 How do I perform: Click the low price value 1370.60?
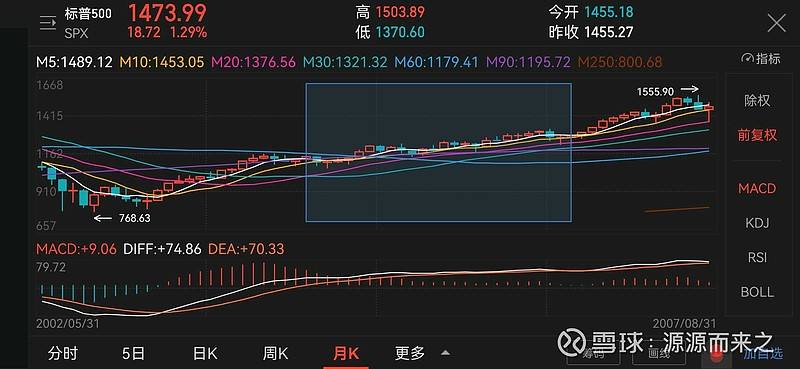pos(400,32)
